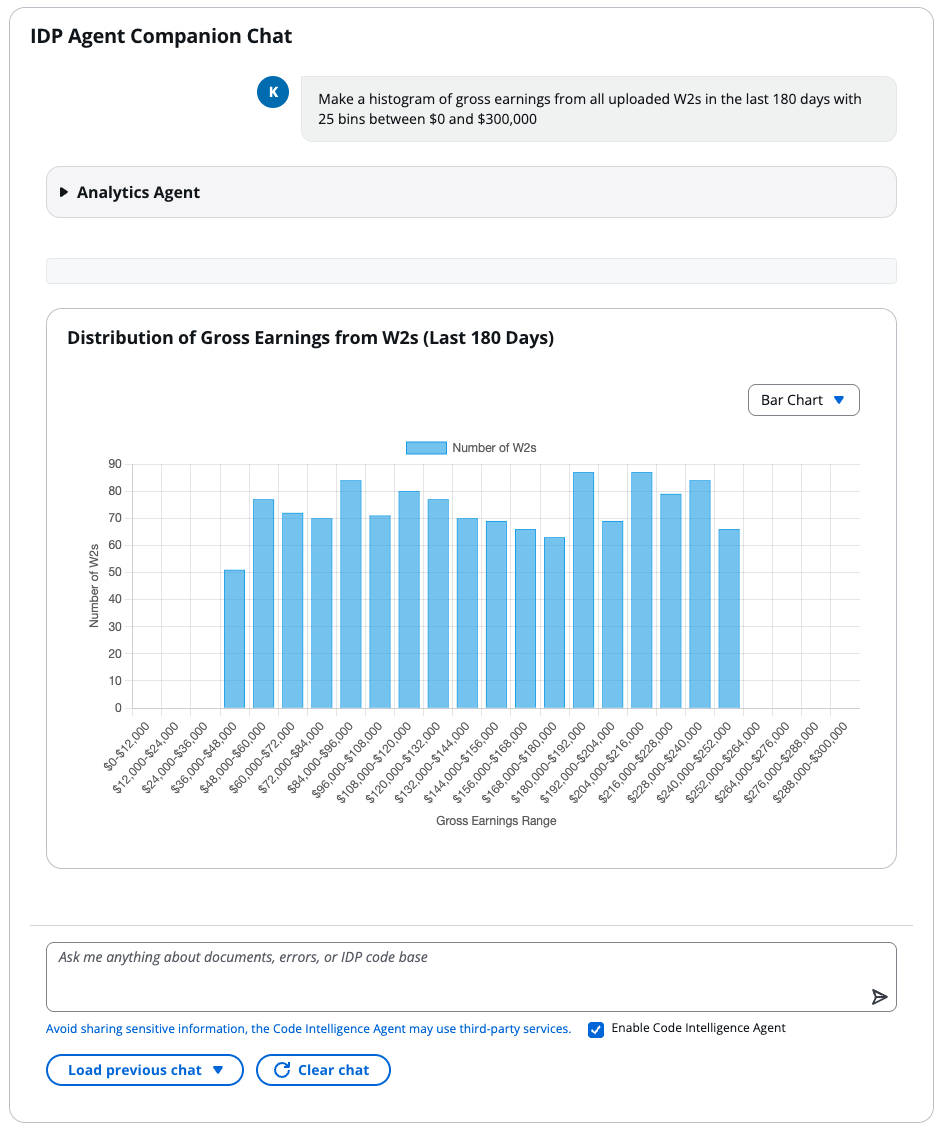Open the sensitive information warning link
944x1135 pixels.
(x=309, y=1028)
